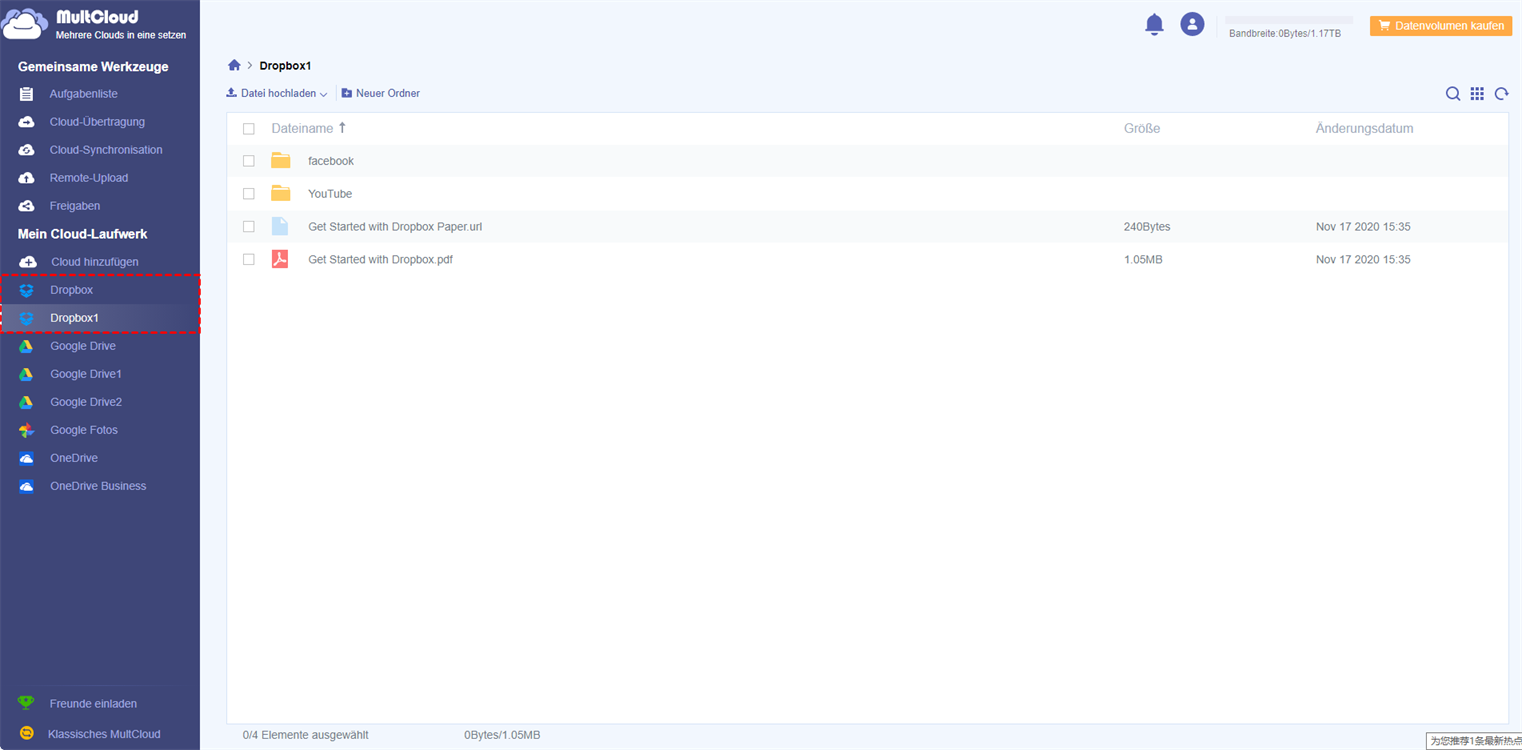Viewport: 1522px width, 750px height.
Task: Click the Dropbox Paper.url file icon
Action: tap(280, 226)
